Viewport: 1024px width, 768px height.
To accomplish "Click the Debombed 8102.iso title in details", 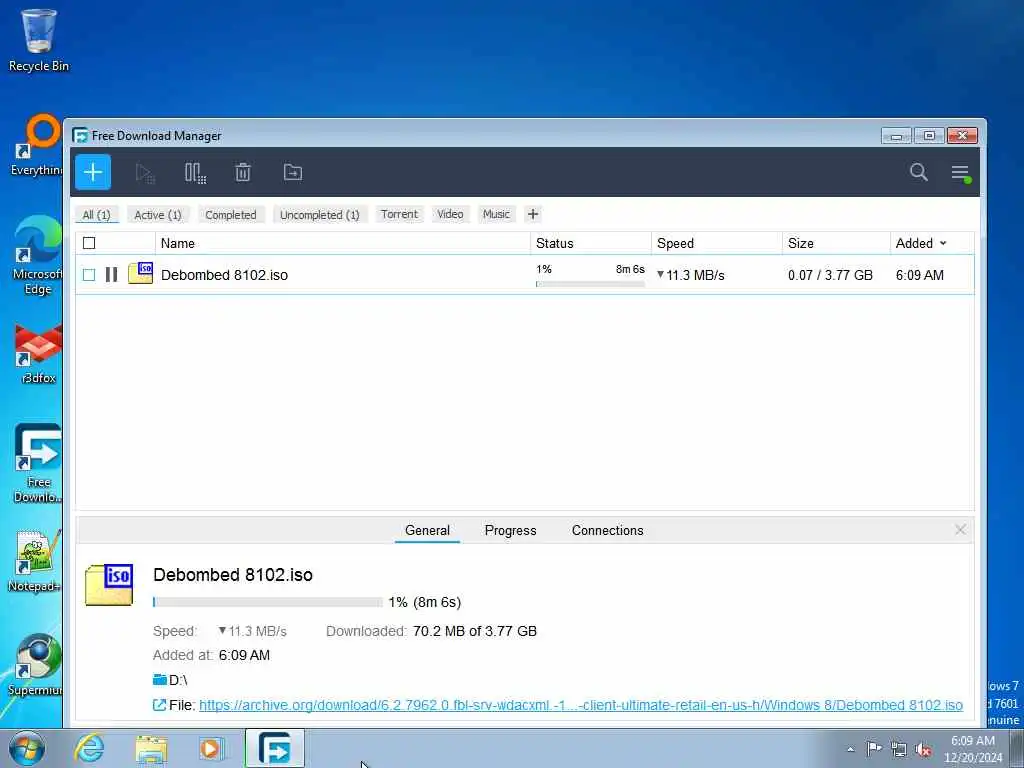I will 232,575.
